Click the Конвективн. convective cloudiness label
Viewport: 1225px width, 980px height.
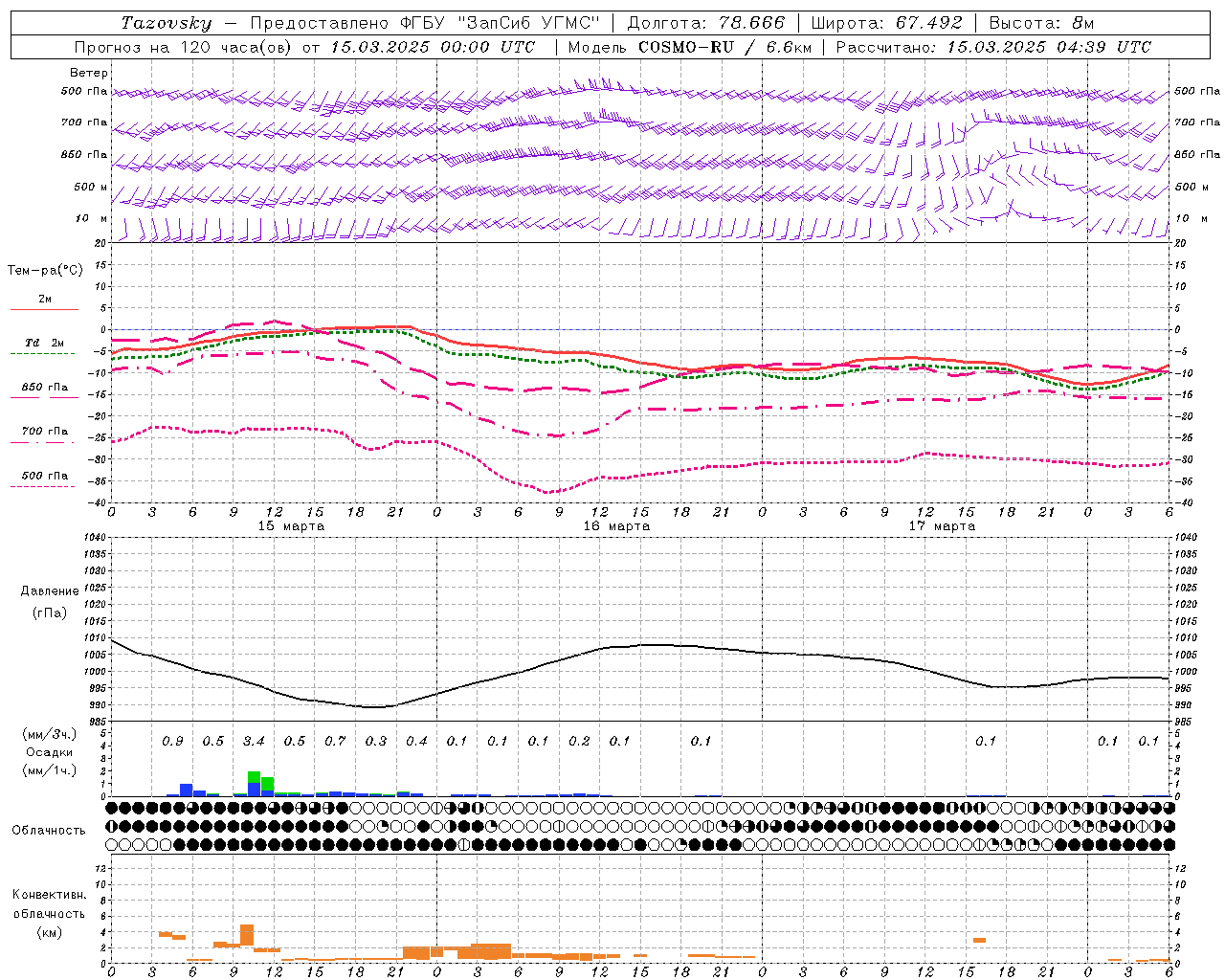pyautogui.click(x=49, y=895)
